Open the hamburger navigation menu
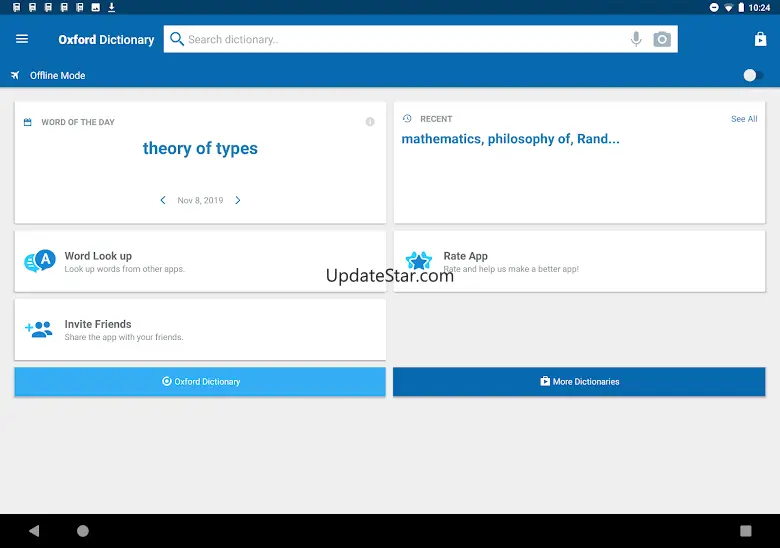The image size is (780, 548). (22, 39)
